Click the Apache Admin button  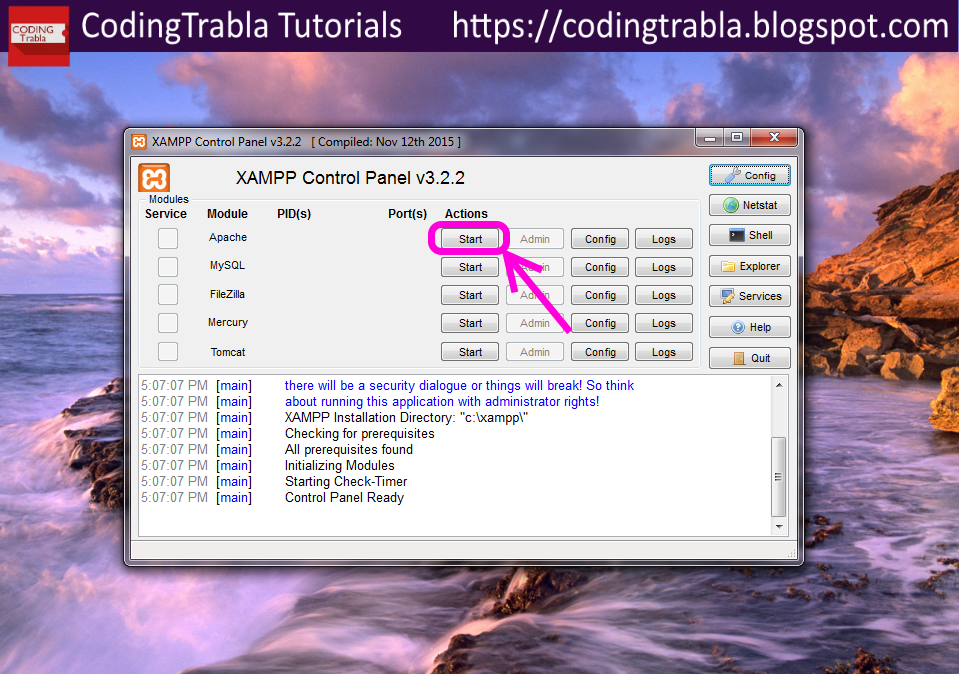click(535, 239)
